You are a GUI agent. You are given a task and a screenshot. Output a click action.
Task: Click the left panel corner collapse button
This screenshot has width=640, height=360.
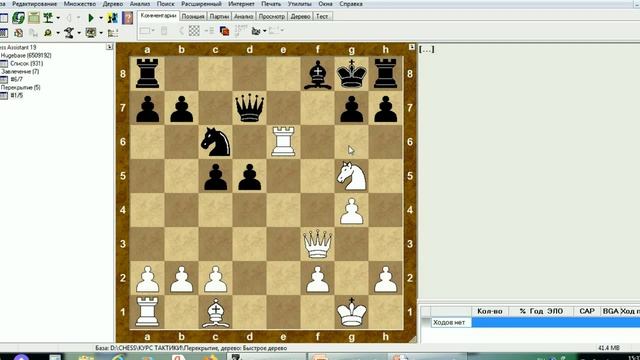(109, 47)
